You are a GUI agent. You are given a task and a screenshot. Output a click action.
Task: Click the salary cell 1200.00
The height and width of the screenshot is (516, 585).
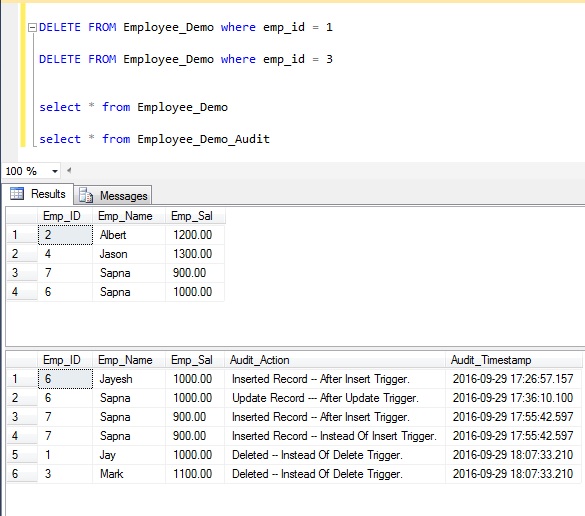(x=195, y=235)
